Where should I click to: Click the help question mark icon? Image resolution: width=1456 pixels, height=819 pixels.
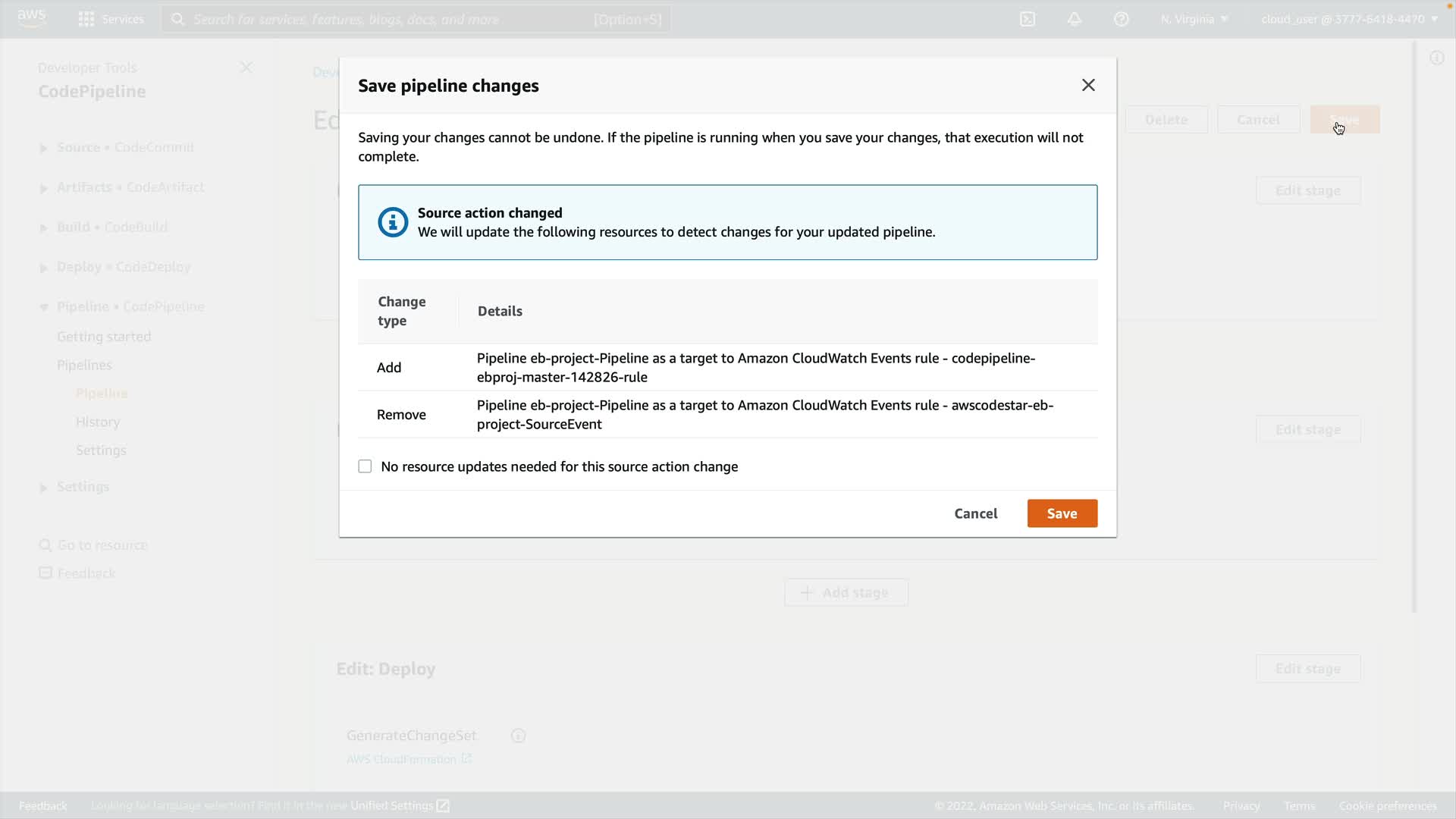(1122, 19)
